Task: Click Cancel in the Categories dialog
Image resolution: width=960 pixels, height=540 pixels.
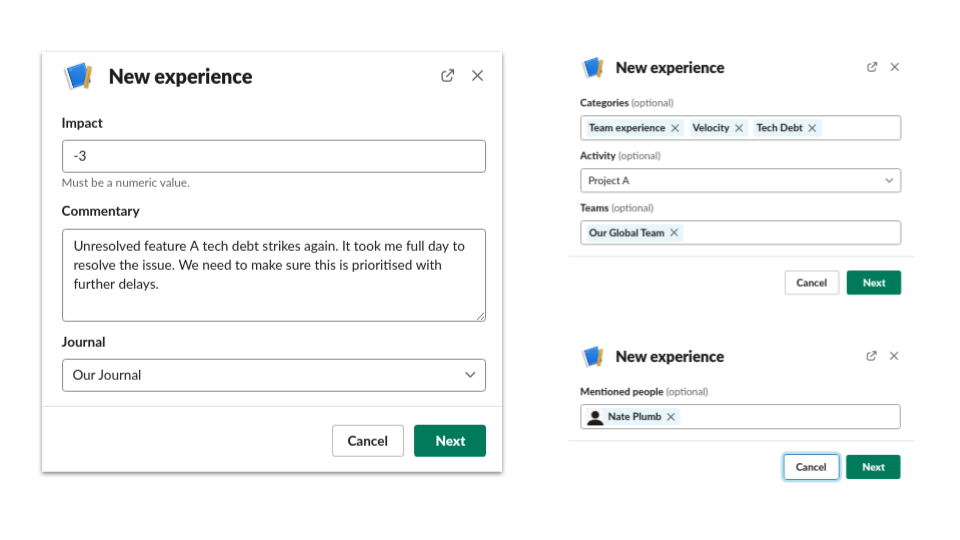Action: point(811,283)
